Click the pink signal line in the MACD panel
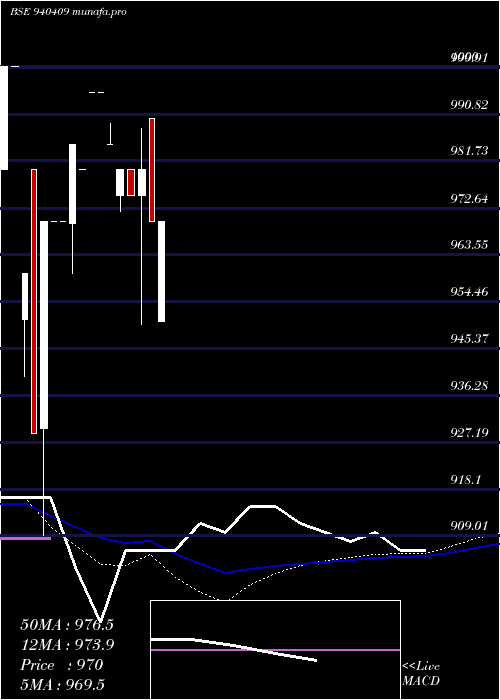 point(275,650)
